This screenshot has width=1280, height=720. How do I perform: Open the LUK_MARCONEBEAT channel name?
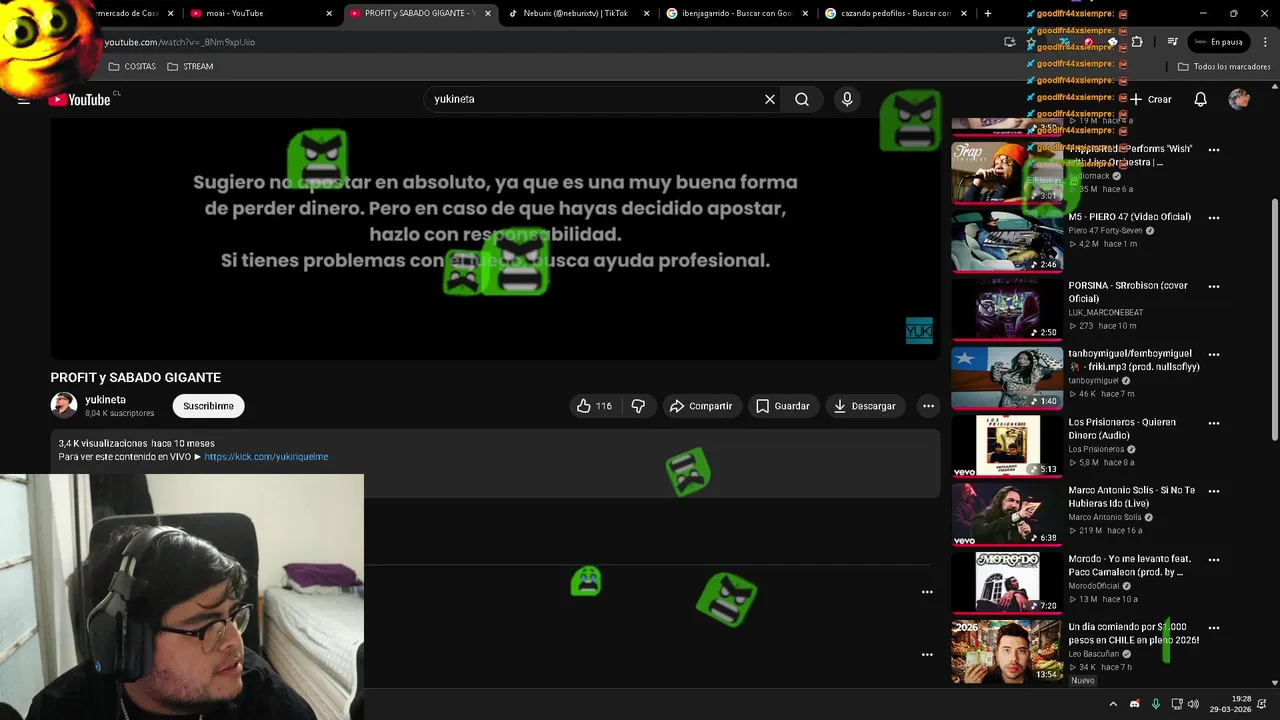pos(1105,312)
